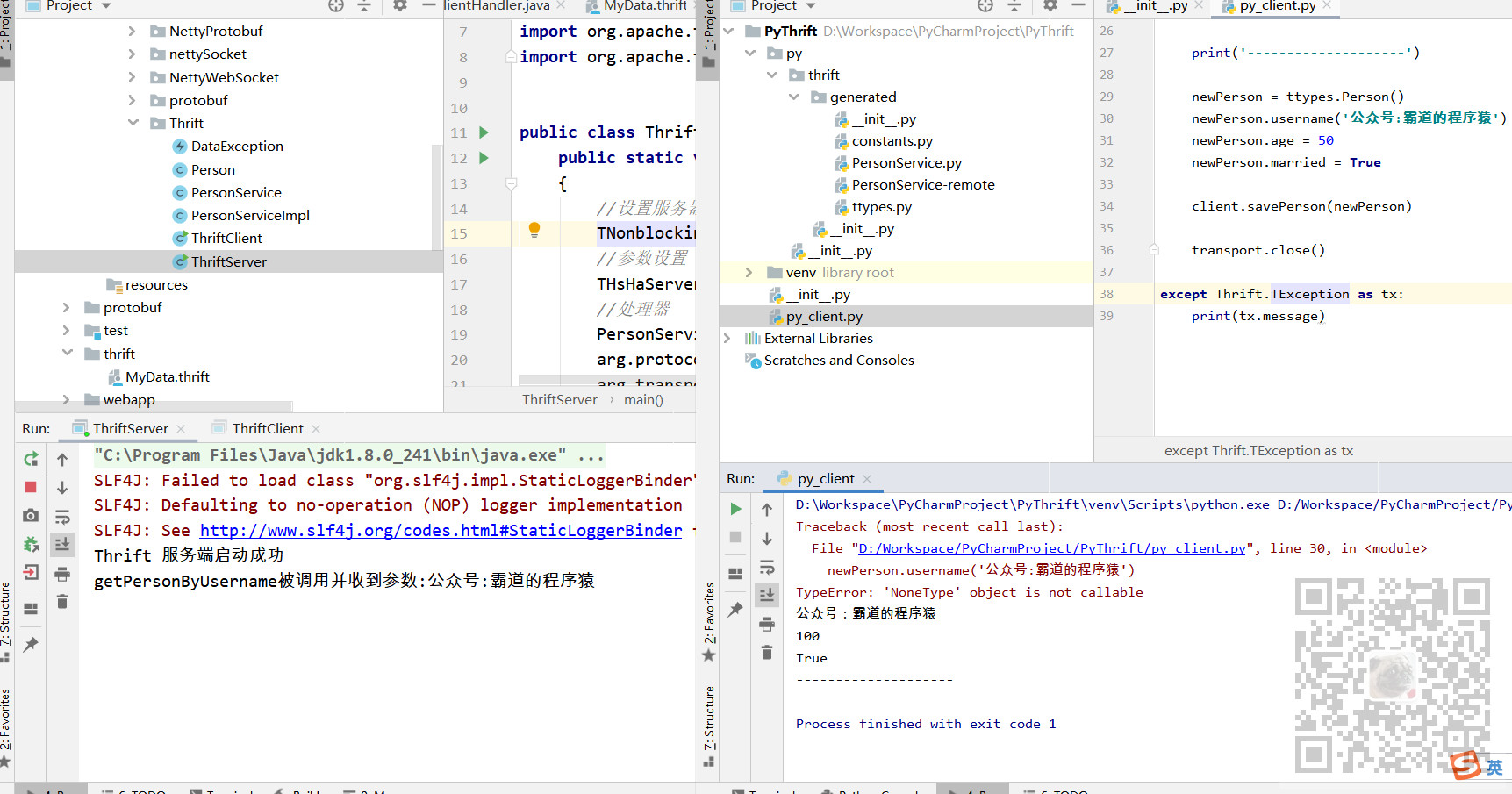The width and height of the screenshot is (1512, 794).
Task: Click the locate-file target icon in the PyCharm Project panel
Action: (x=985, y=6)
